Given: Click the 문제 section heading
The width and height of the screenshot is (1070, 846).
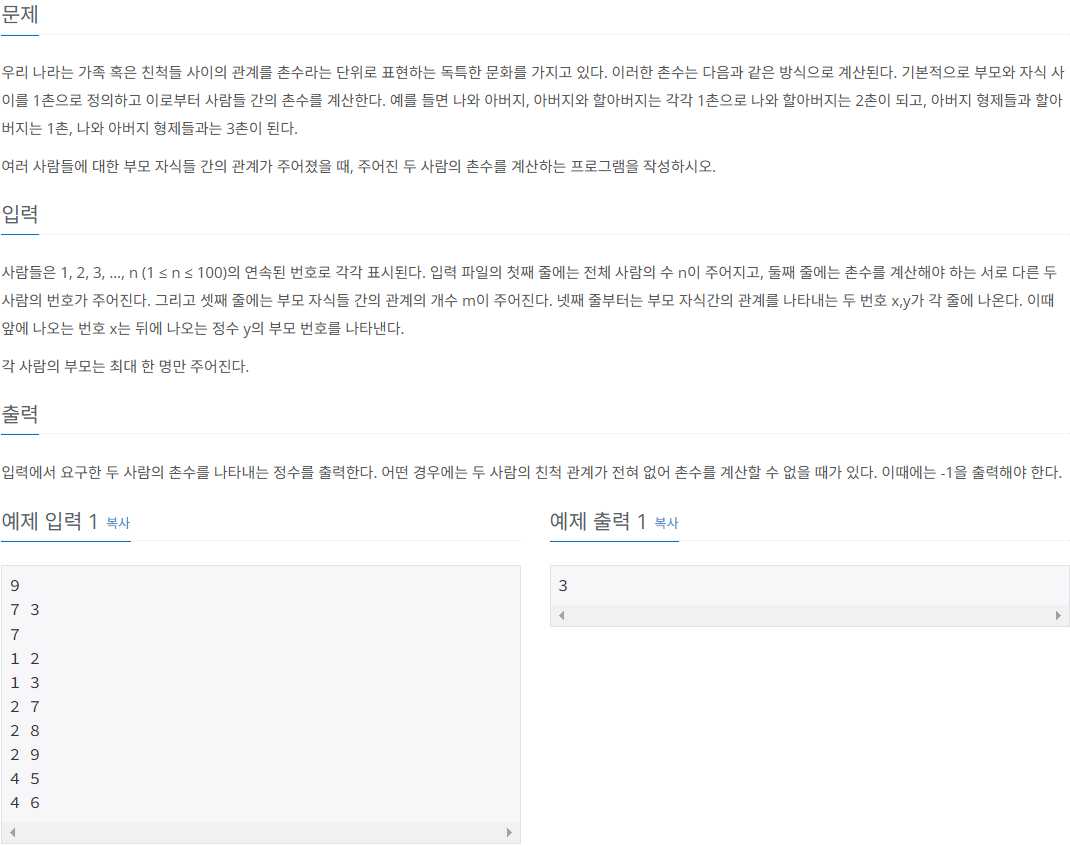Looking at the screenshot, I should tap(20, 15).
